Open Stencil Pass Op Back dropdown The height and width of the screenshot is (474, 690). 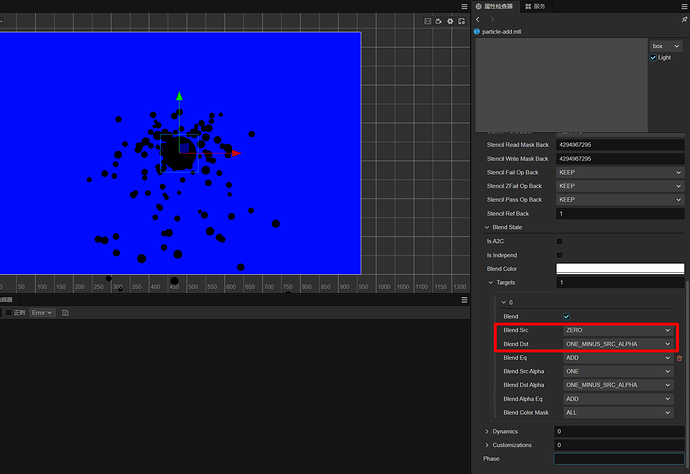620,200
